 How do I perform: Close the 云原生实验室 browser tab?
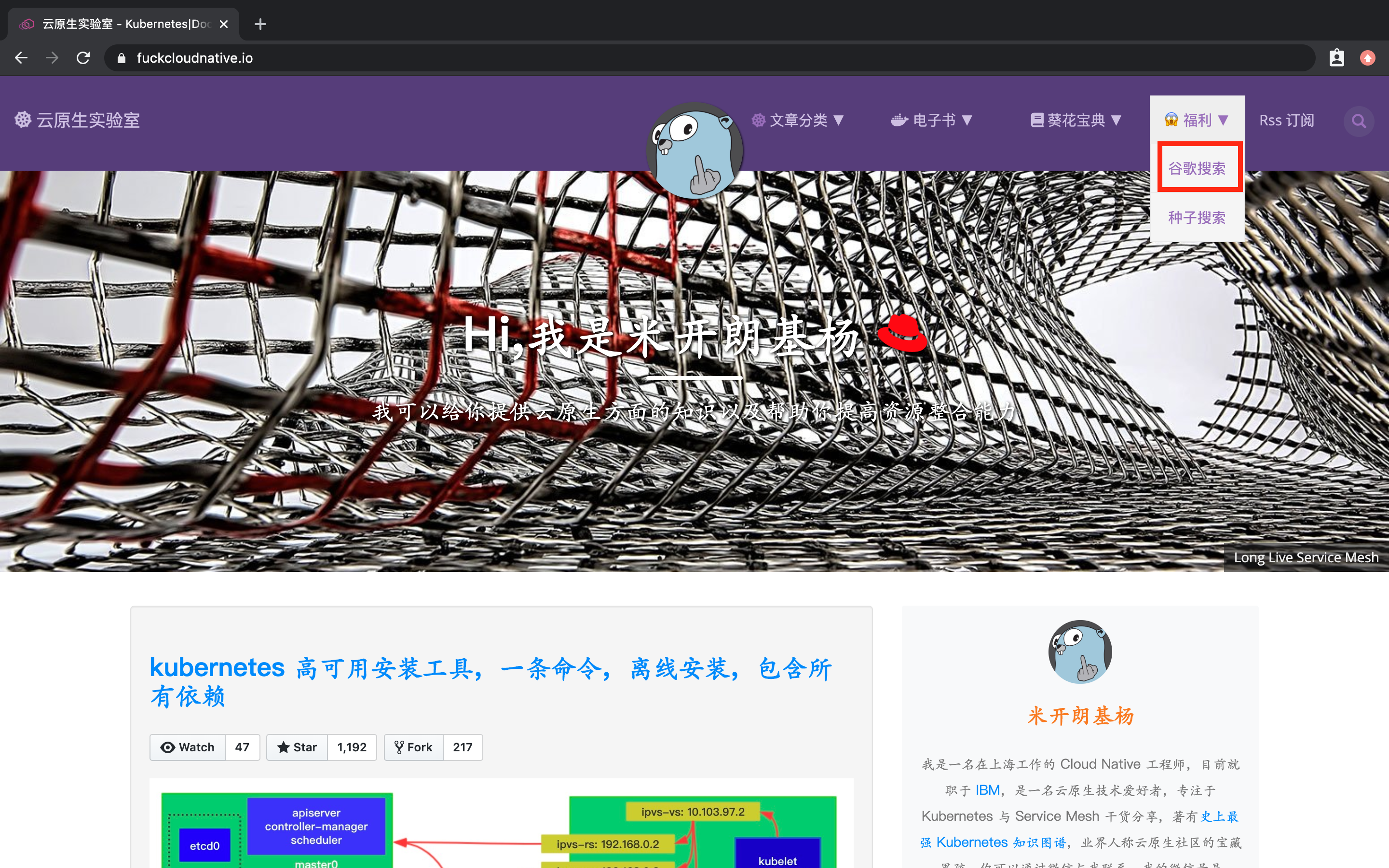pyautogui.click(x=224, y=24)
